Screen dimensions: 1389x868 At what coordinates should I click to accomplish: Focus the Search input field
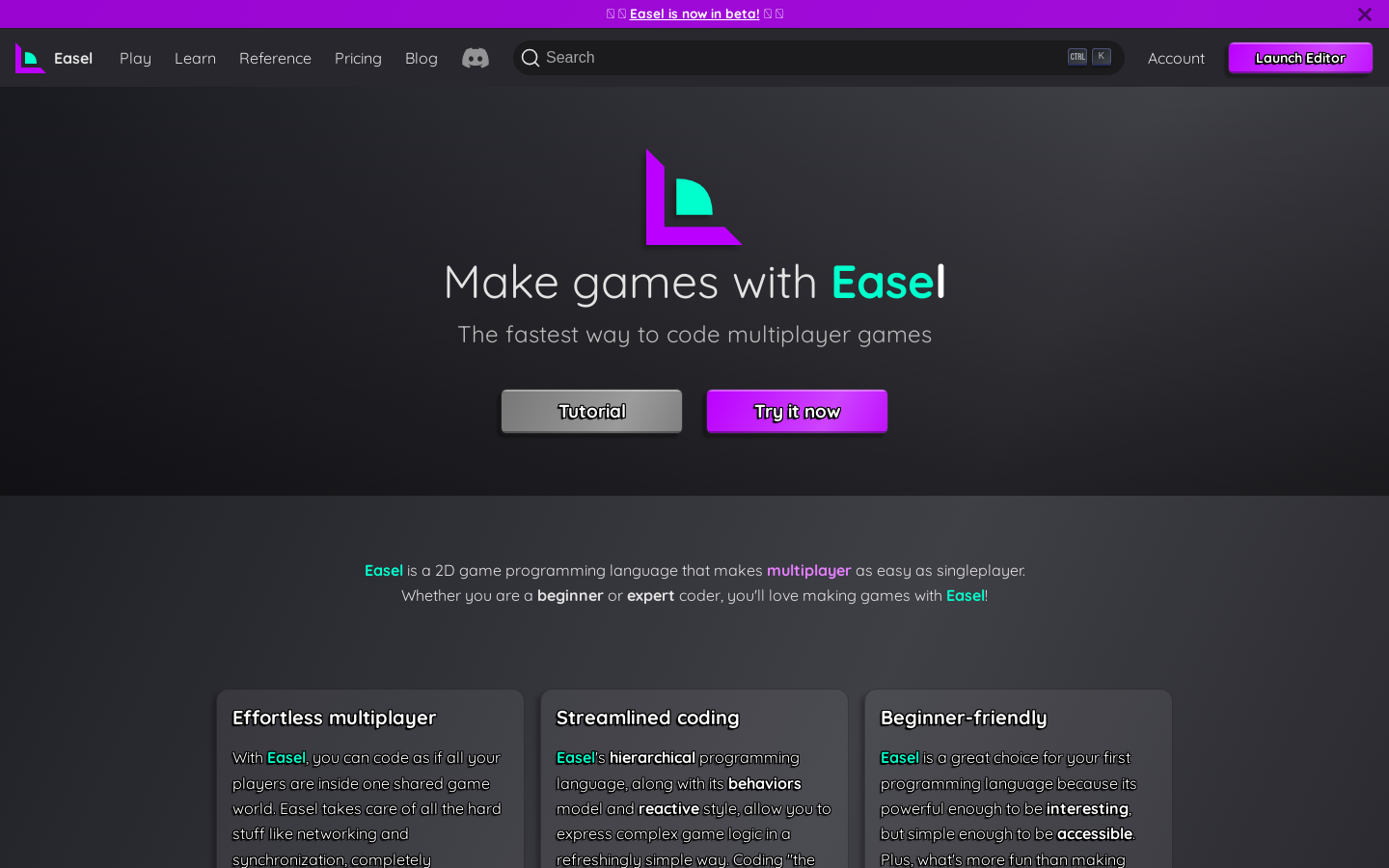(818, 58)
